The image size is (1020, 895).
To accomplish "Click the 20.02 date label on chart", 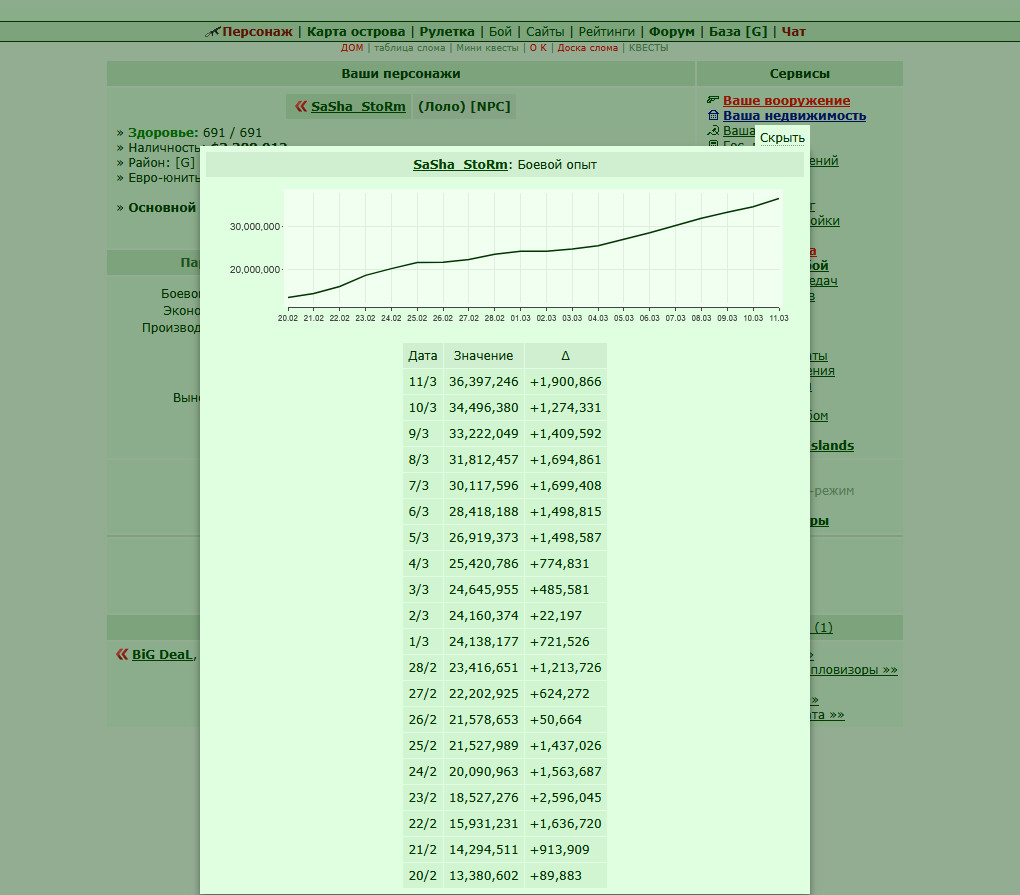I will [x=288, y=318].
